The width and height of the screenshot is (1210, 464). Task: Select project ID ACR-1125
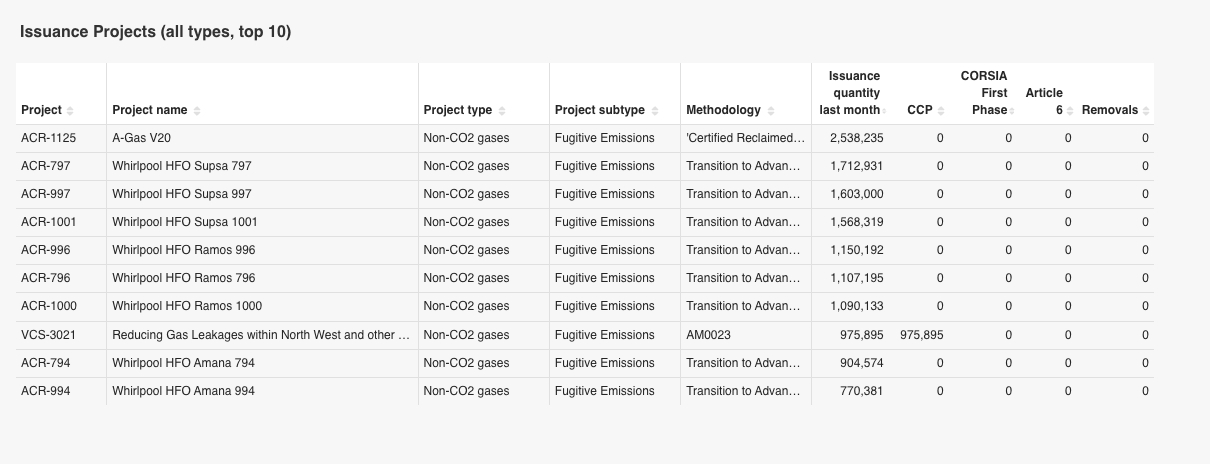[x=49, y=138]
